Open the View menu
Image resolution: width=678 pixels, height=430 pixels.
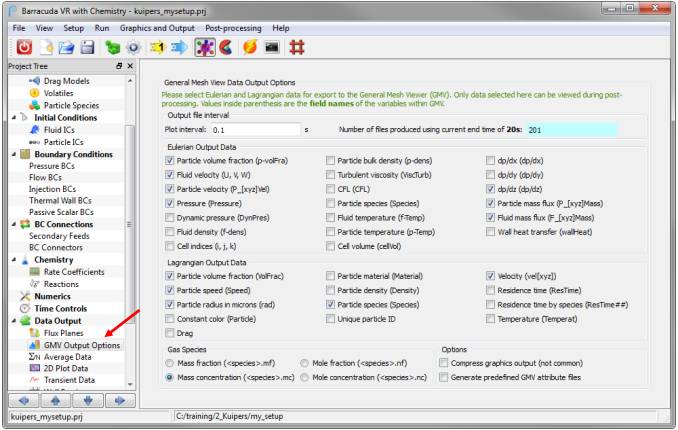pyautogui.click(x=44, y=28)
